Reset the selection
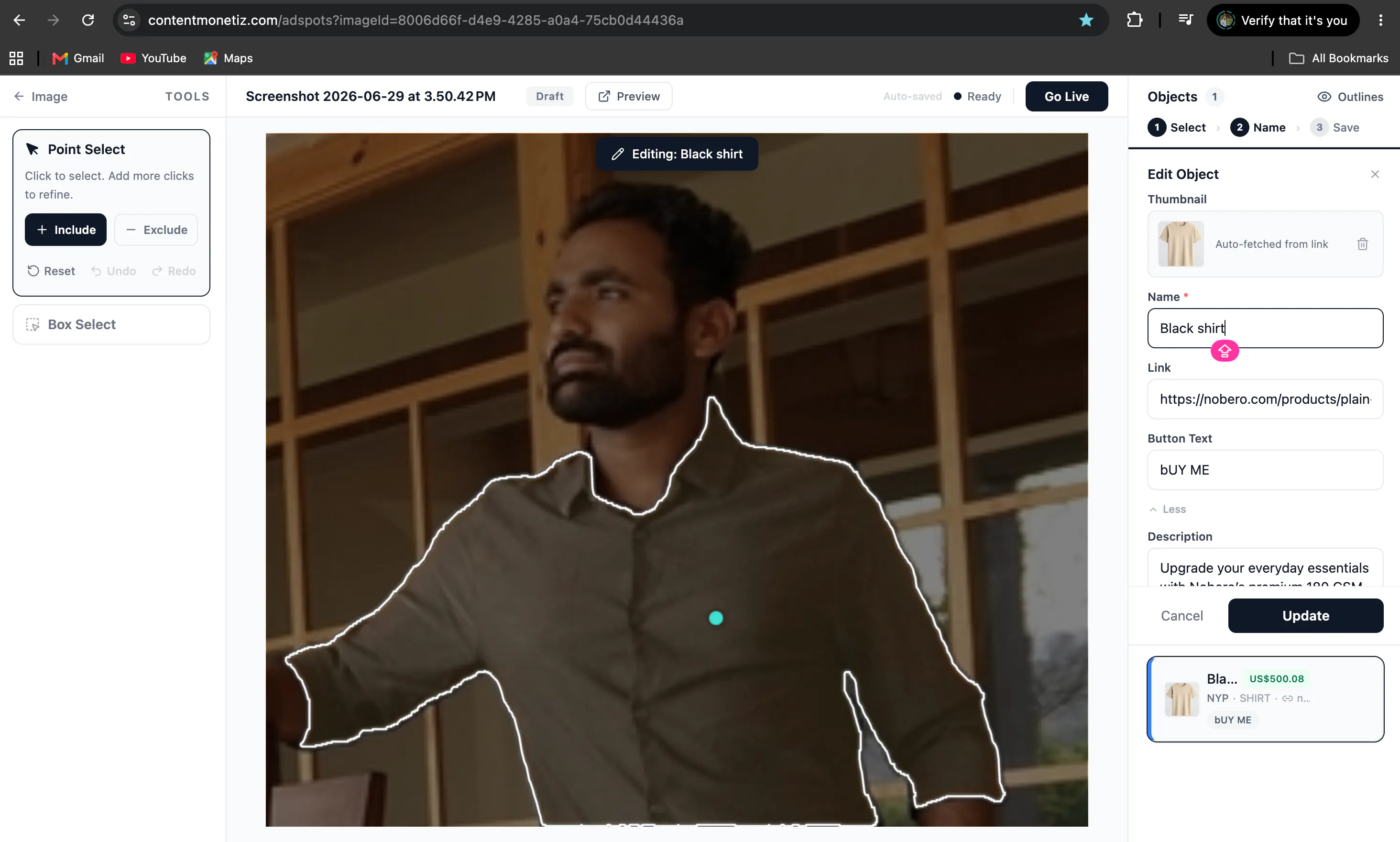The image size is (1400, 842). coord(51,271)
